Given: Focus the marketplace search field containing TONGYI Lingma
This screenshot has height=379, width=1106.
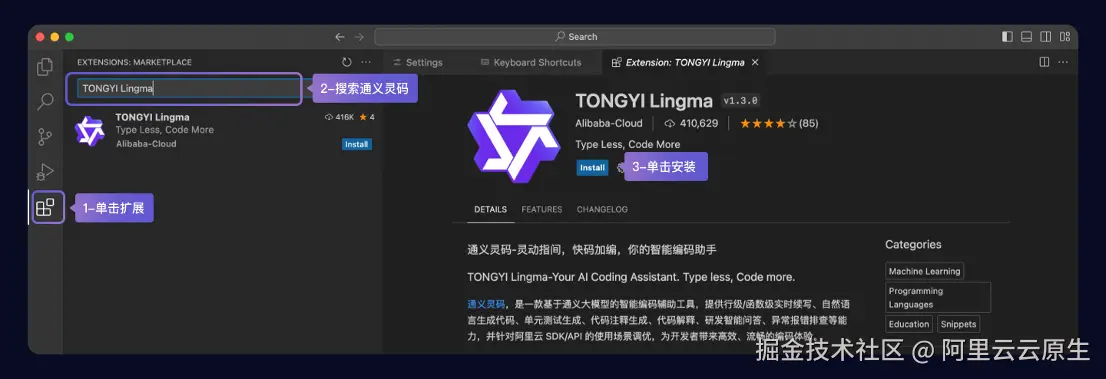Looking at the screenshot, I should point(189,88).
